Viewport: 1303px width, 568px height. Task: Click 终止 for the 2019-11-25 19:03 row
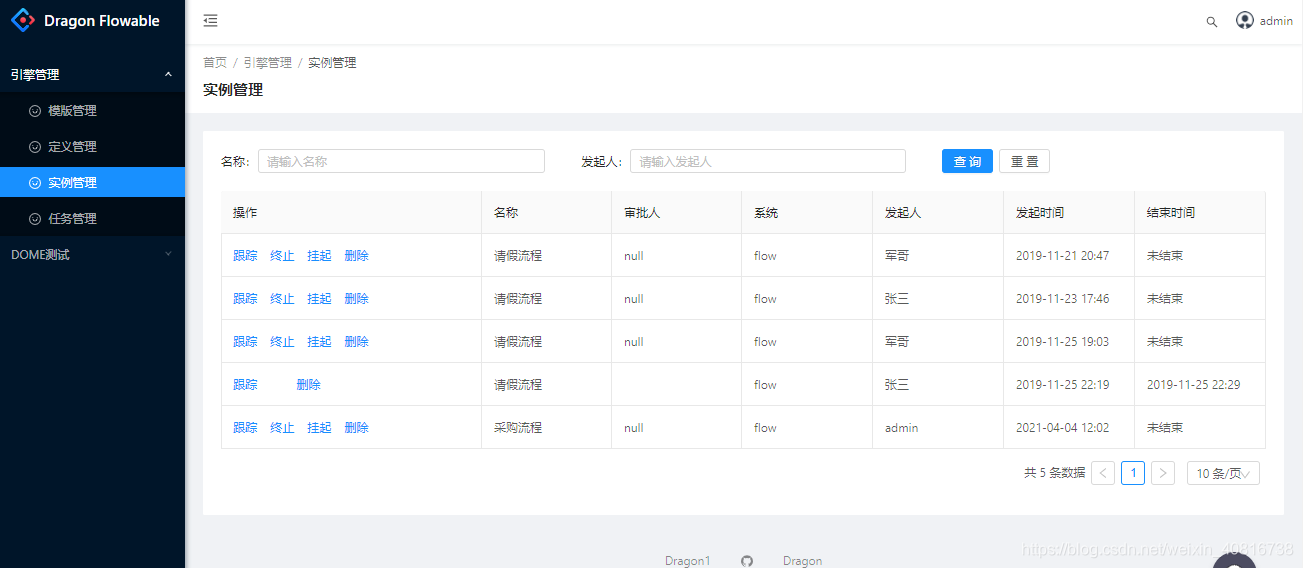[x=282, y=342]
